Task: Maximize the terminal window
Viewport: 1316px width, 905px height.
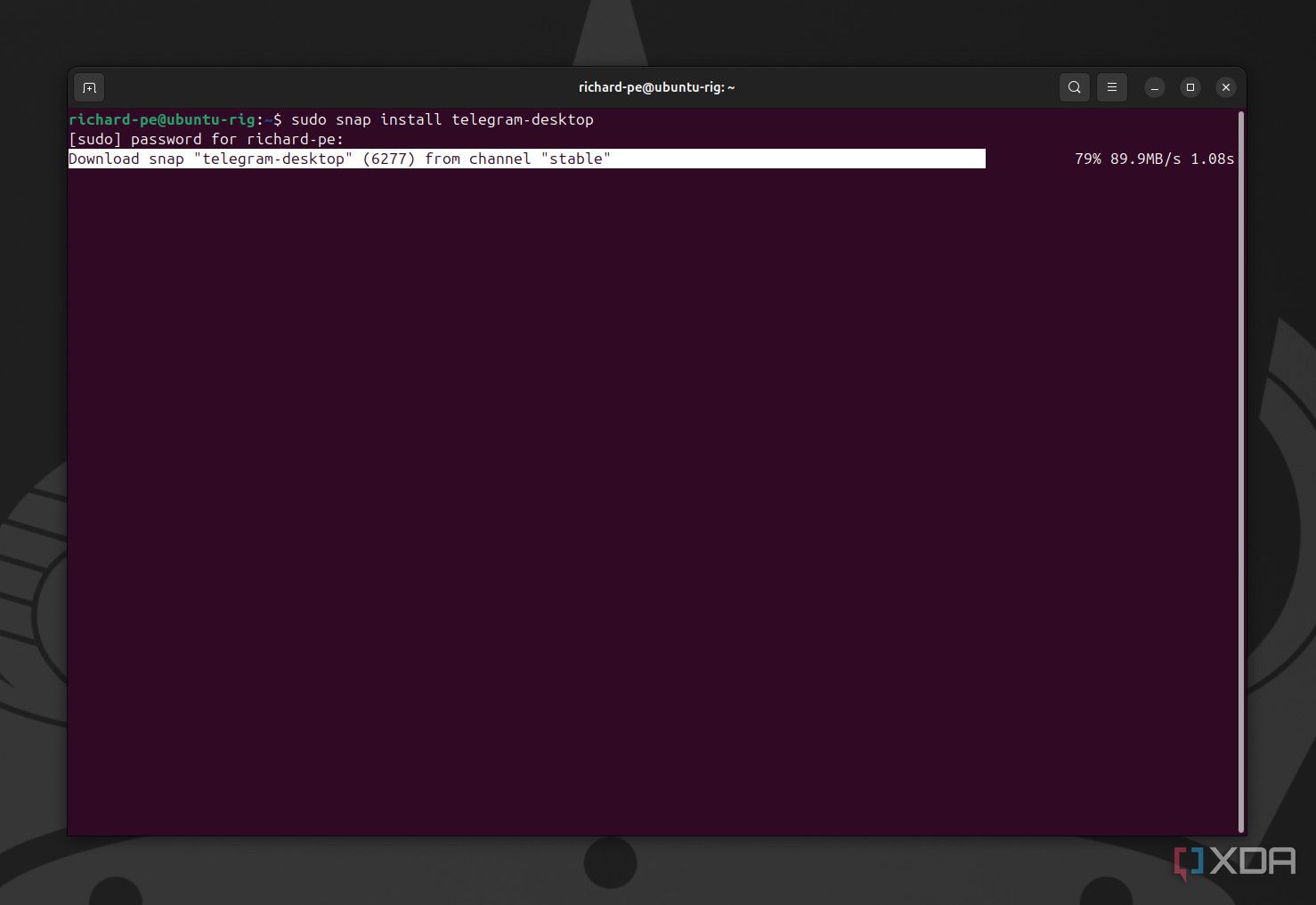Action: [x=1190, y=87]
